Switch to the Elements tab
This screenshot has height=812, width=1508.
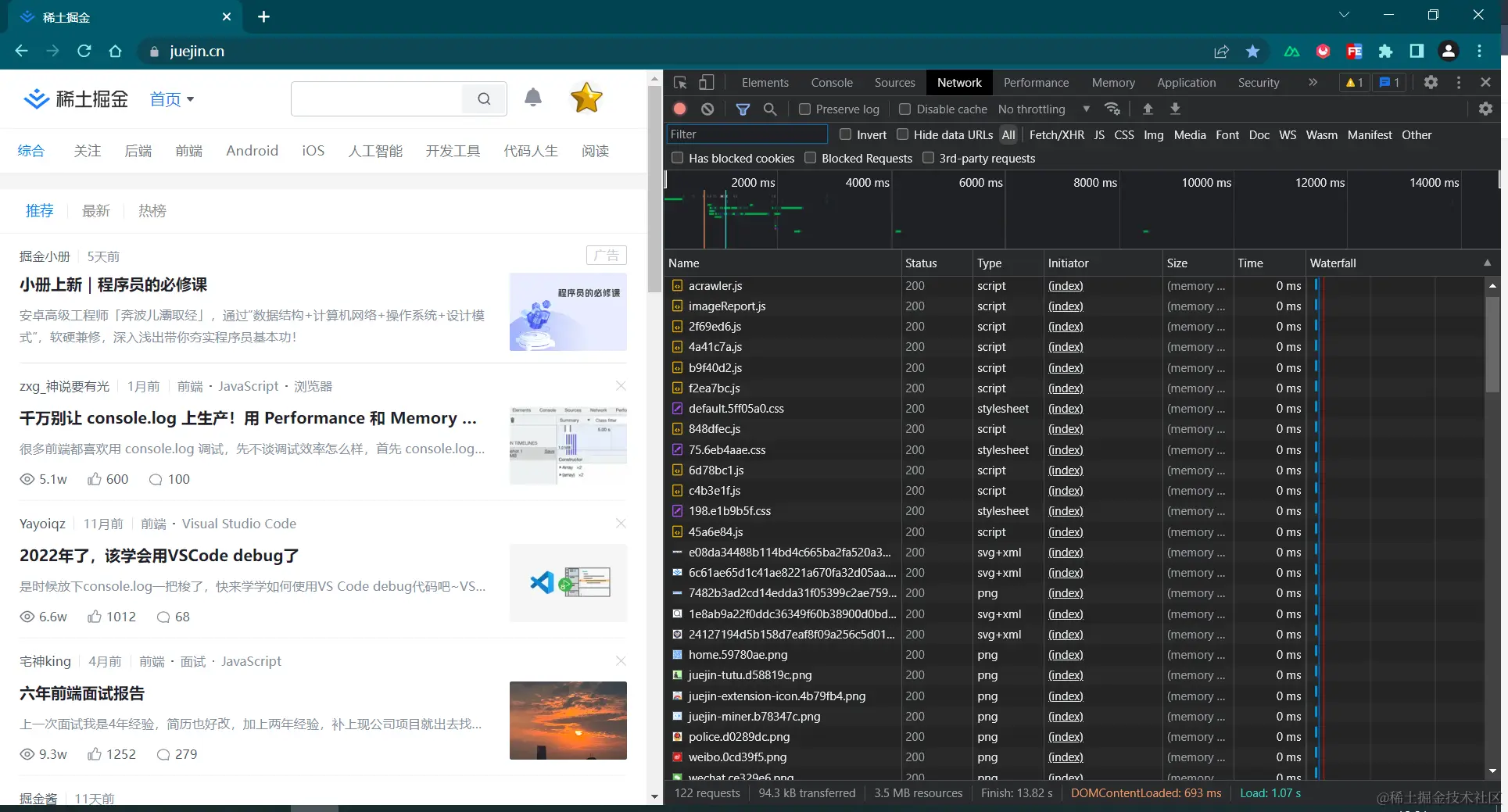pyautogui.click(x=765, y=82)
